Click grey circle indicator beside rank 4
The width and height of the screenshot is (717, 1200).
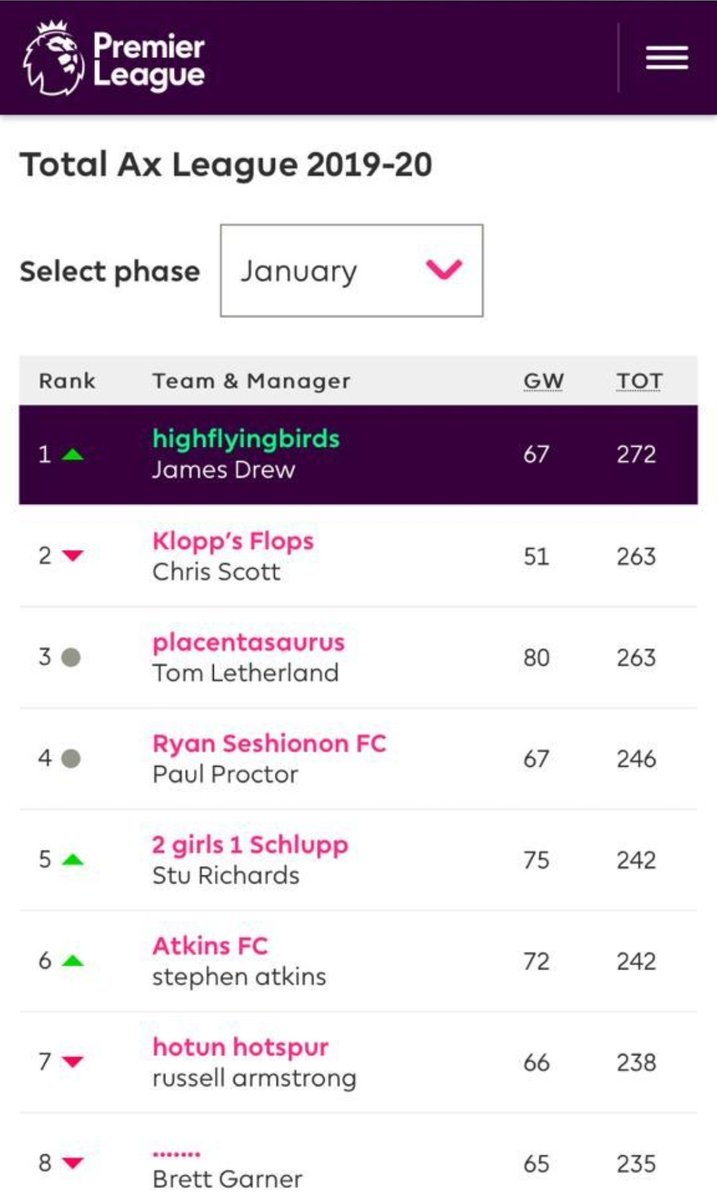click(71, 758)
